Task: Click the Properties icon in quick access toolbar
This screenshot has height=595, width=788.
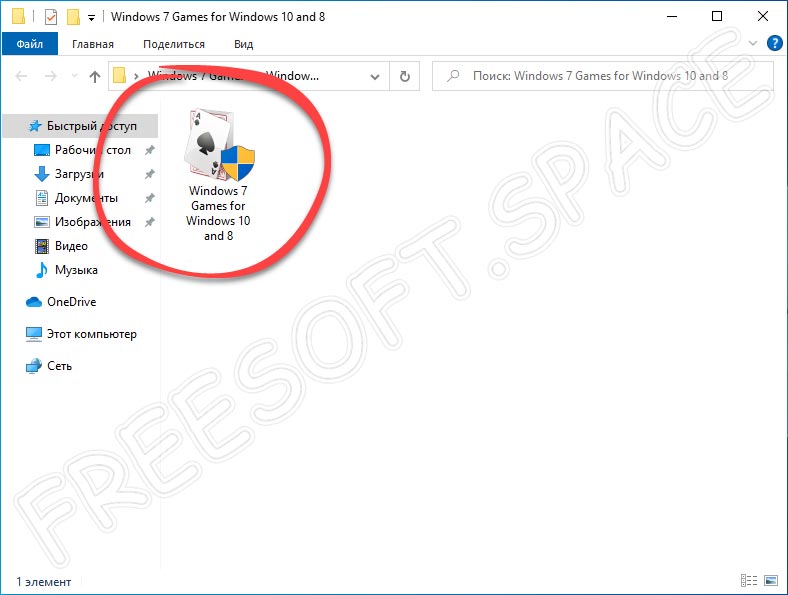Action: coord(51,17)
